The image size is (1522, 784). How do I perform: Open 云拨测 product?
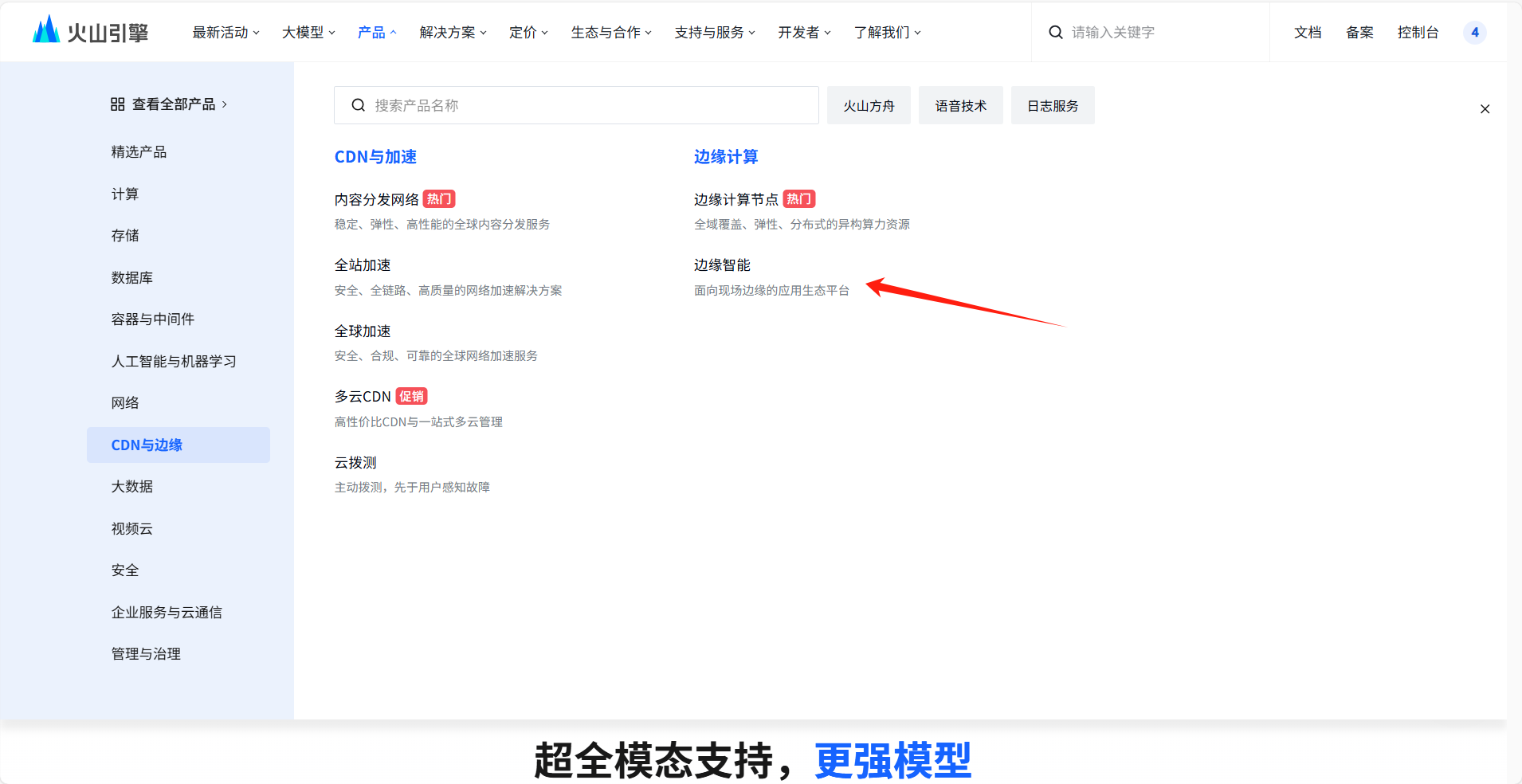[355, 463]
